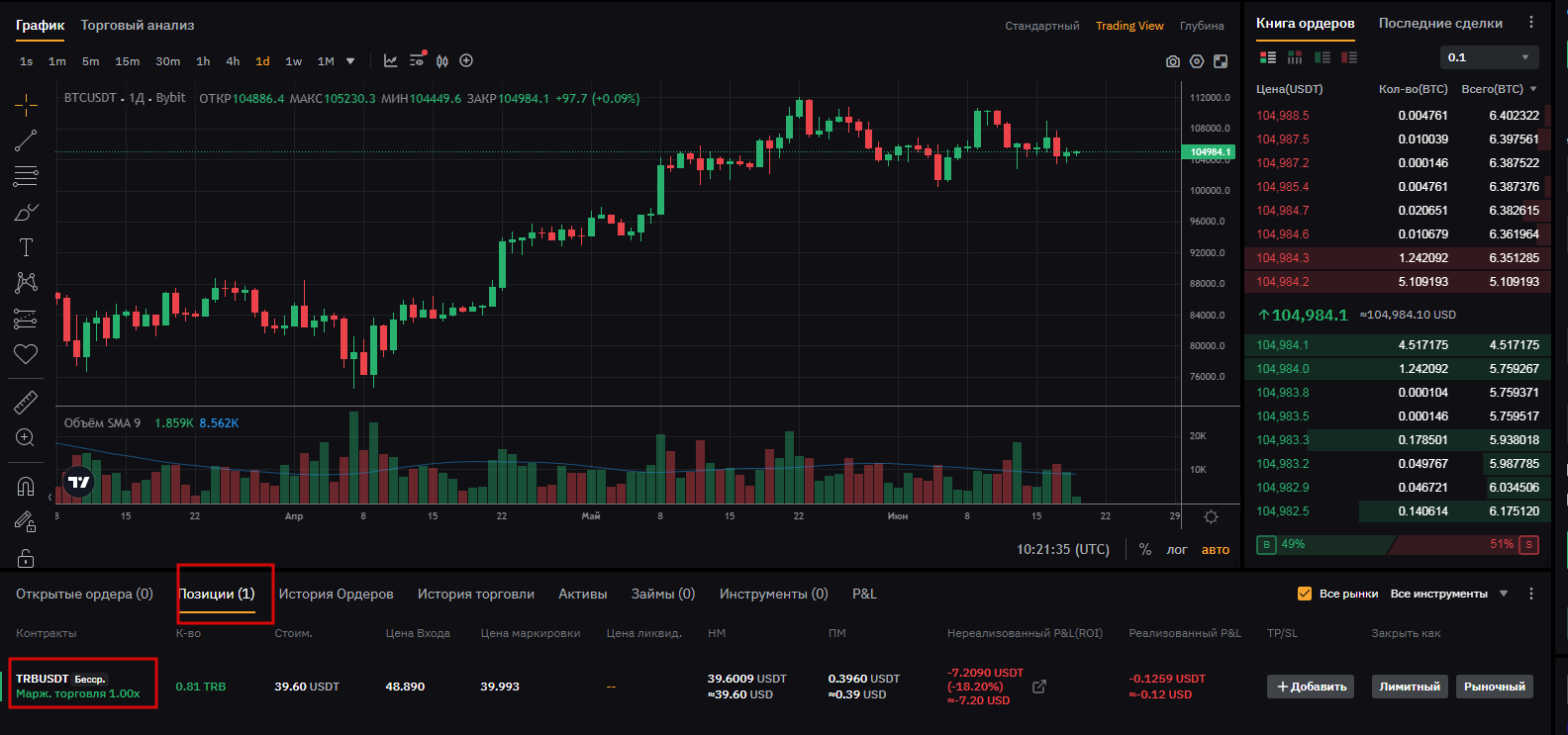
Task: Open the TRBUSDT contract link
Action: pyautogui.click(x=43, y=679)
